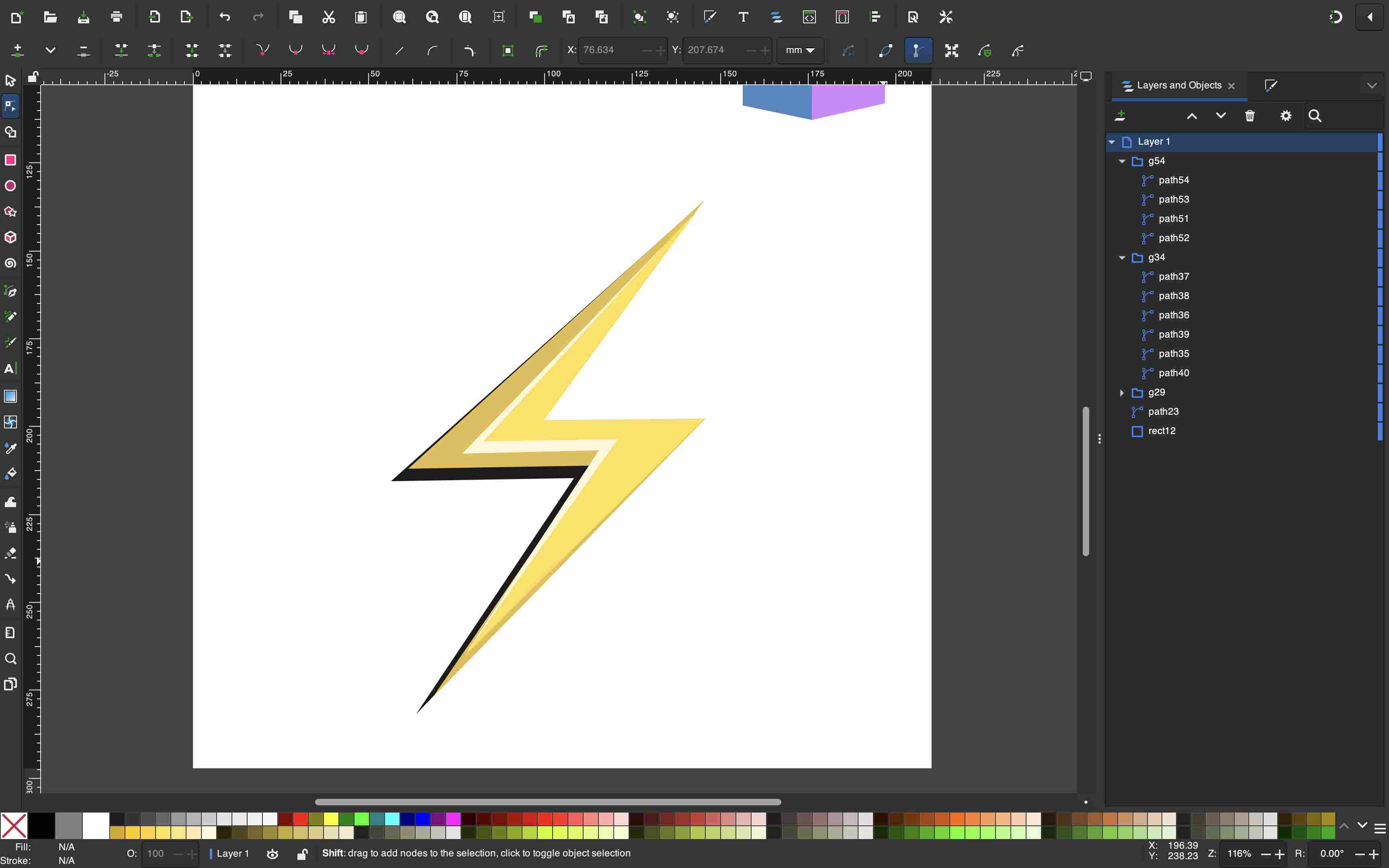Collapse the Layer 1 tree row
1389x868 pixels.
pos(1112,142)
